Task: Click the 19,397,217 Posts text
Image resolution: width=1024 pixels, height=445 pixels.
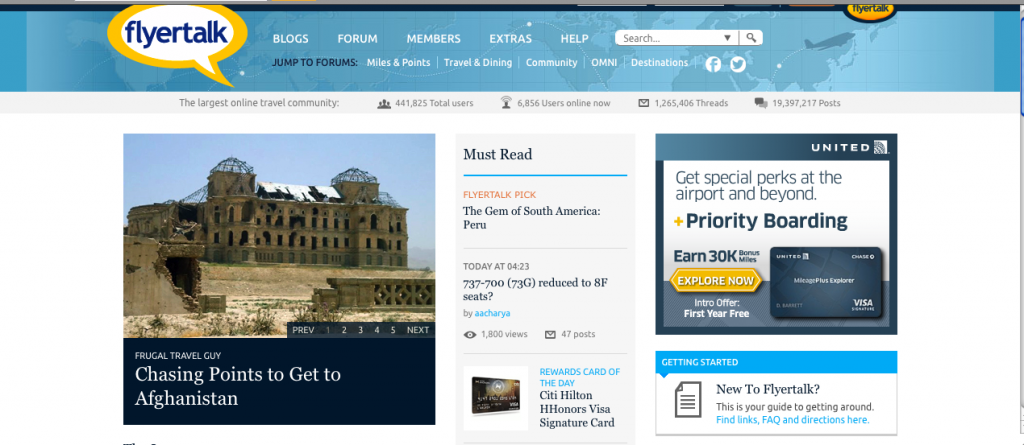Action: (x=806, y=103)
